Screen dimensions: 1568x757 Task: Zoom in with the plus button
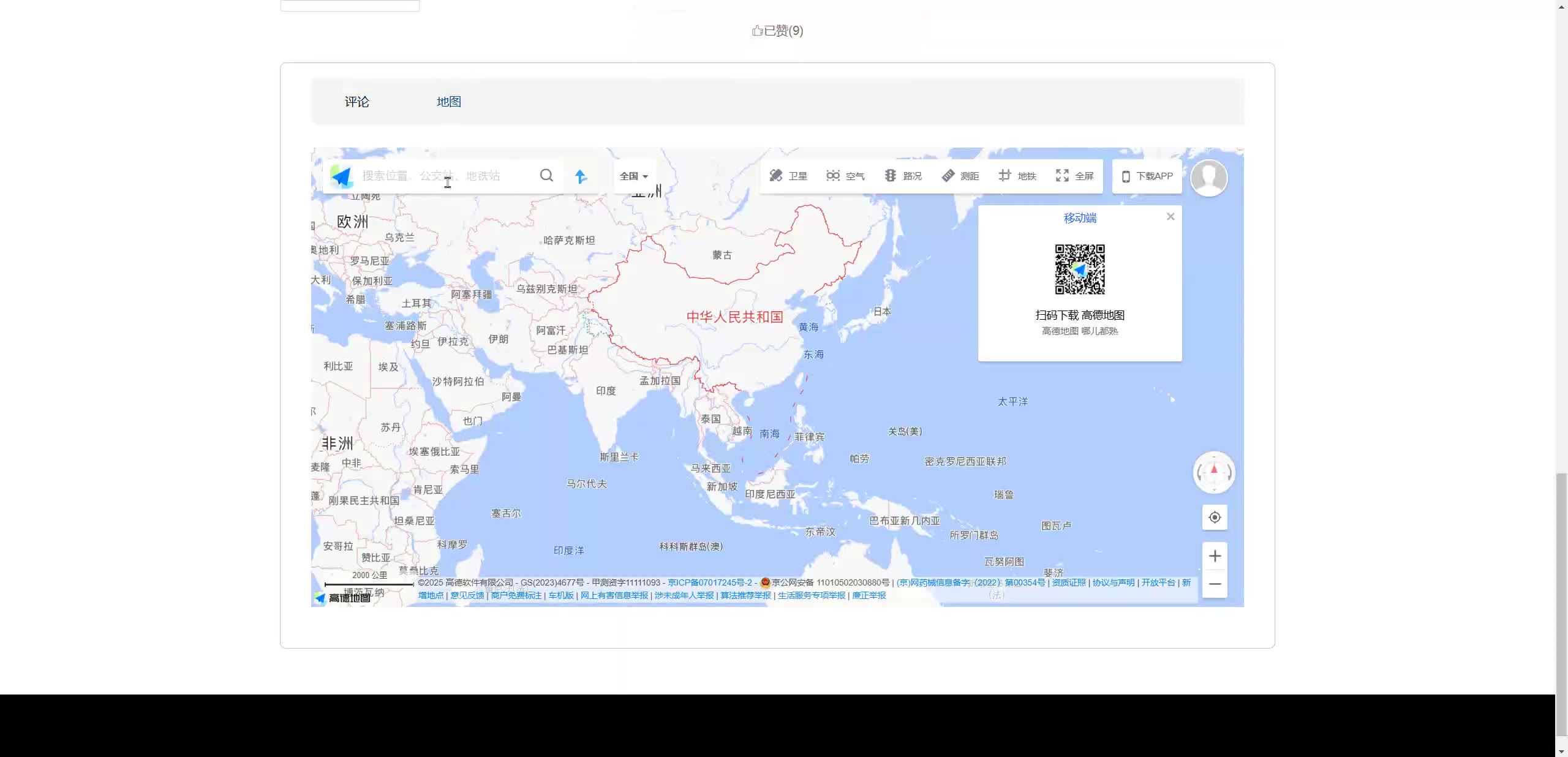[x=1215, y=556]
